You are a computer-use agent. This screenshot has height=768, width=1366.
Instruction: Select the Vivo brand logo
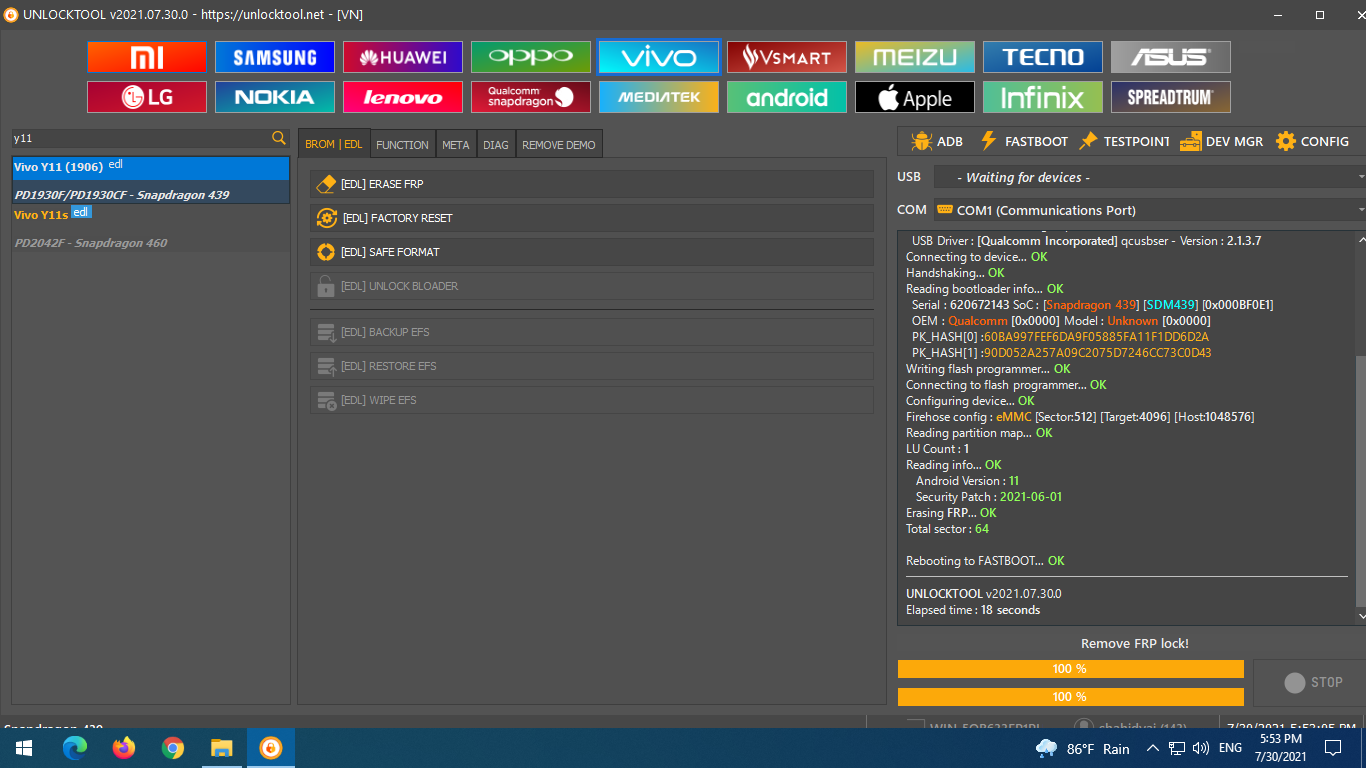coord(658,57)
